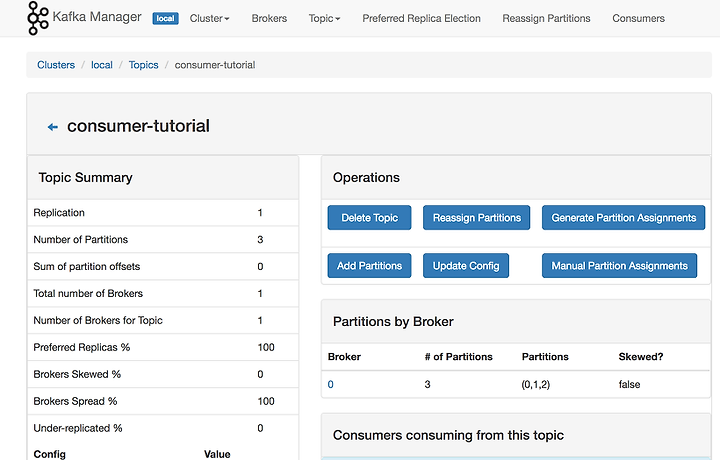Click the # of Partitions column header
The width and height of the screenshot is (720, 460).
(458, 357)
